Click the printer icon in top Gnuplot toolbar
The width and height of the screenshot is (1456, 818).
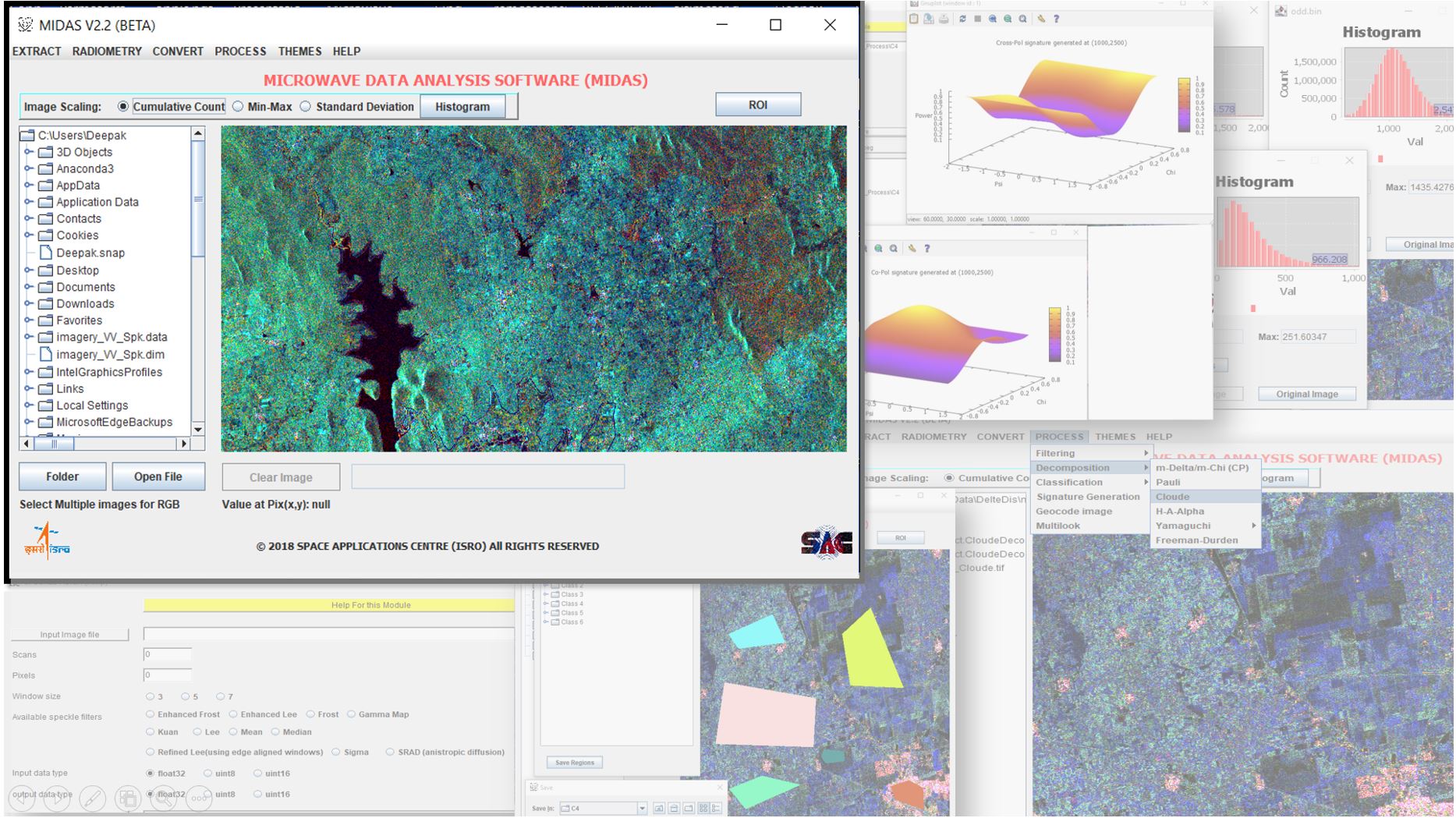pyautogui.click(x=944, y=19)
